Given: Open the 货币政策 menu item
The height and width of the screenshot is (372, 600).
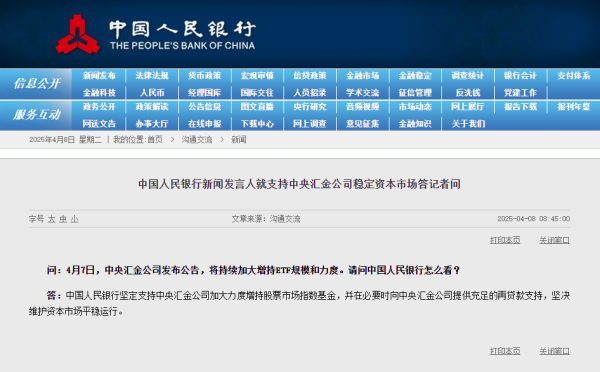Looking at the screenshot, I should click(205, 76).
